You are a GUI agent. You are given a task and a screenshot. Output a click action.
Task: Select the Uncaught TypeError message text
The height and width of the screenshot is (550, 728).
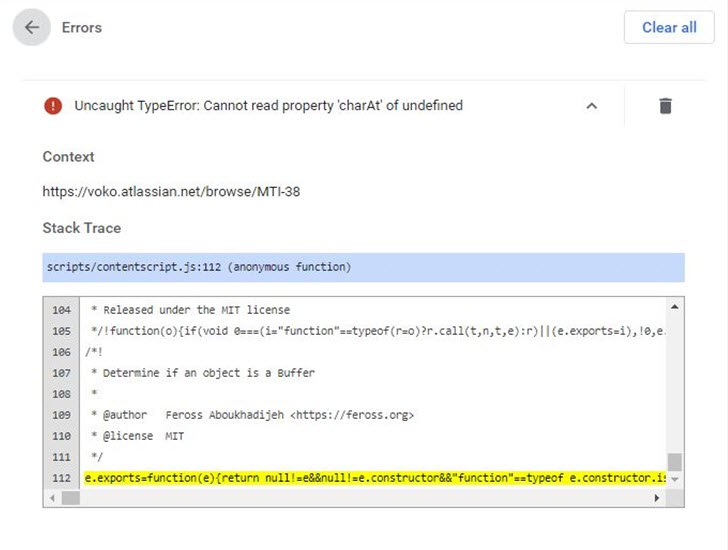(x=268, y=106)
